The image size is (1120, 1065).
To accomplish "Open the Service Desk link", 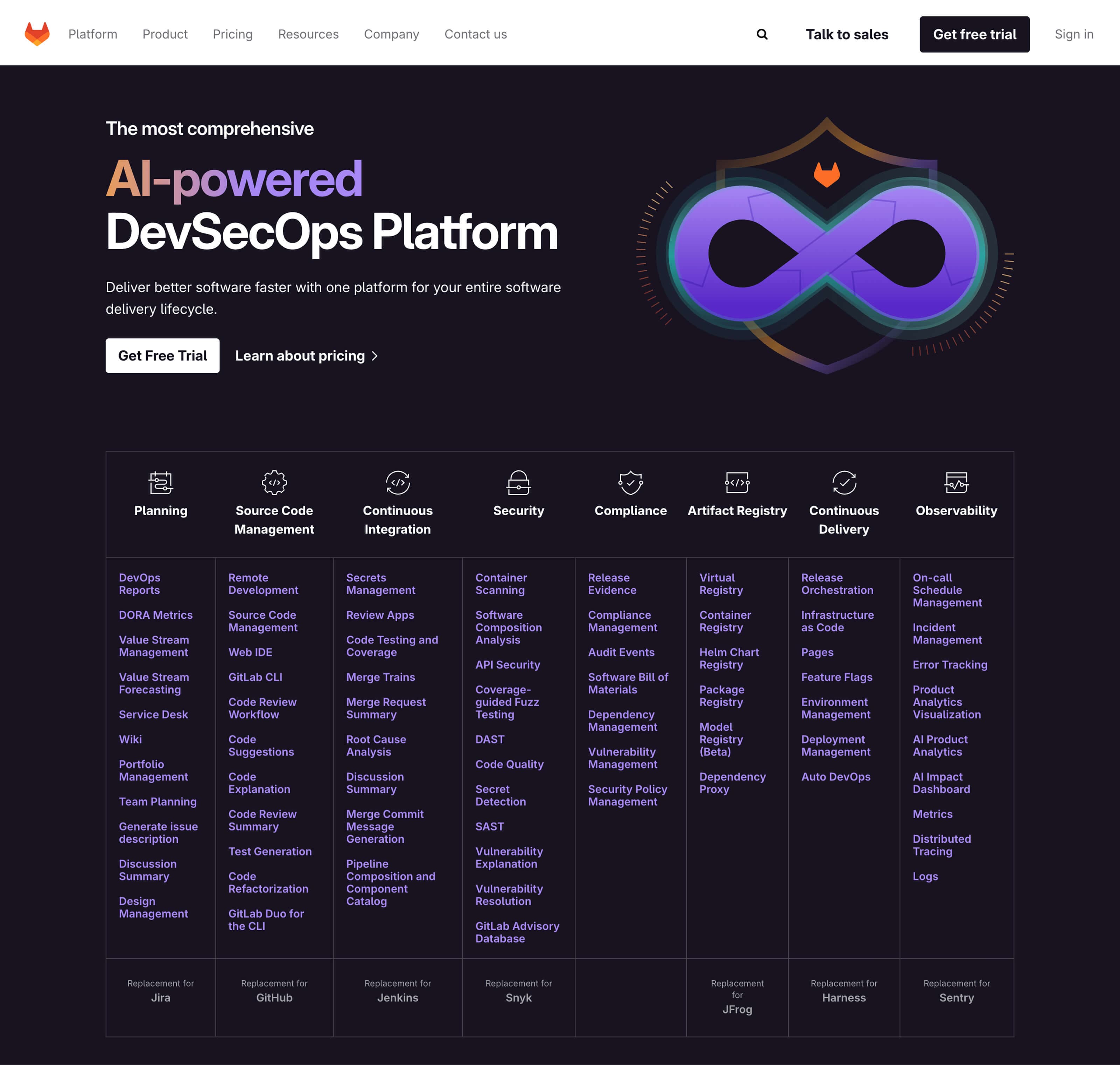I will [153, 715].
